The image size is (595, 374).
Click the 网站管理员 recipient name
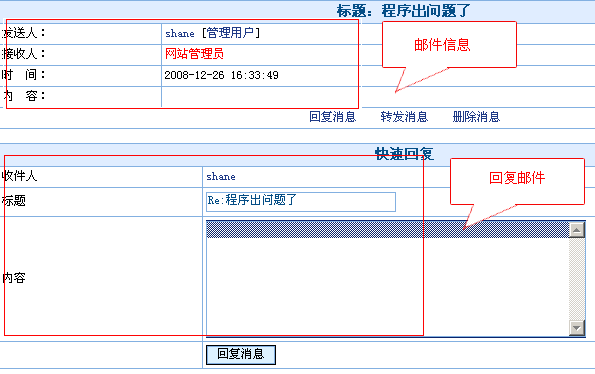coord(194,54)
